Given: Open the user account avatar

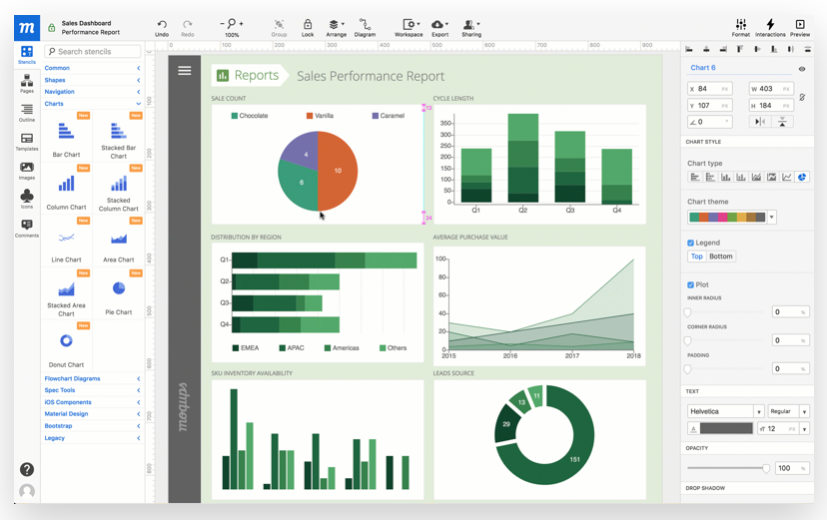Looking at the screenshot, I should click(x=27, y=492).
